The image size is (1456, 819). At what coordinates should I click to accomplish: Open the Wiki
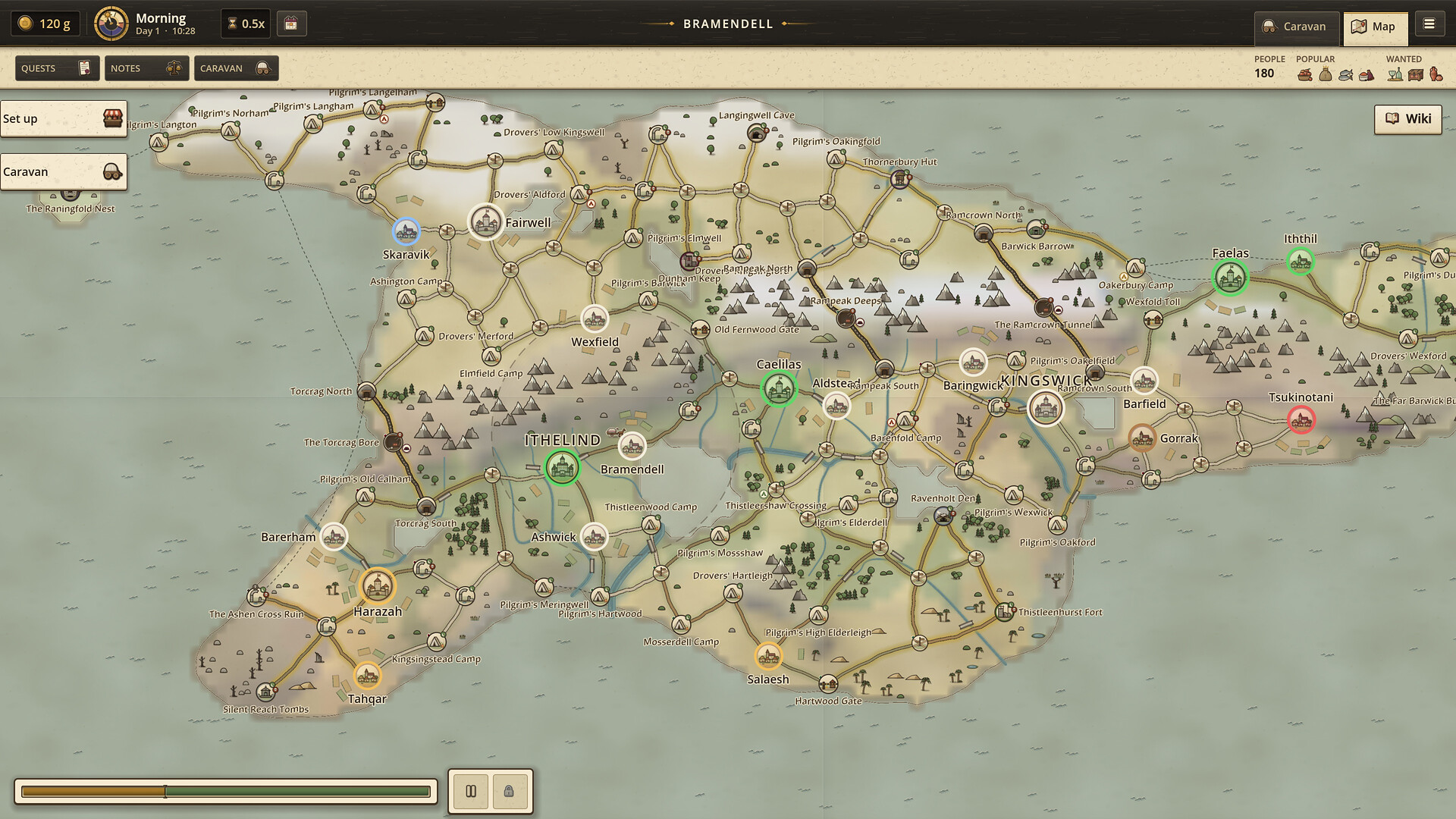tap(1408, 119)
